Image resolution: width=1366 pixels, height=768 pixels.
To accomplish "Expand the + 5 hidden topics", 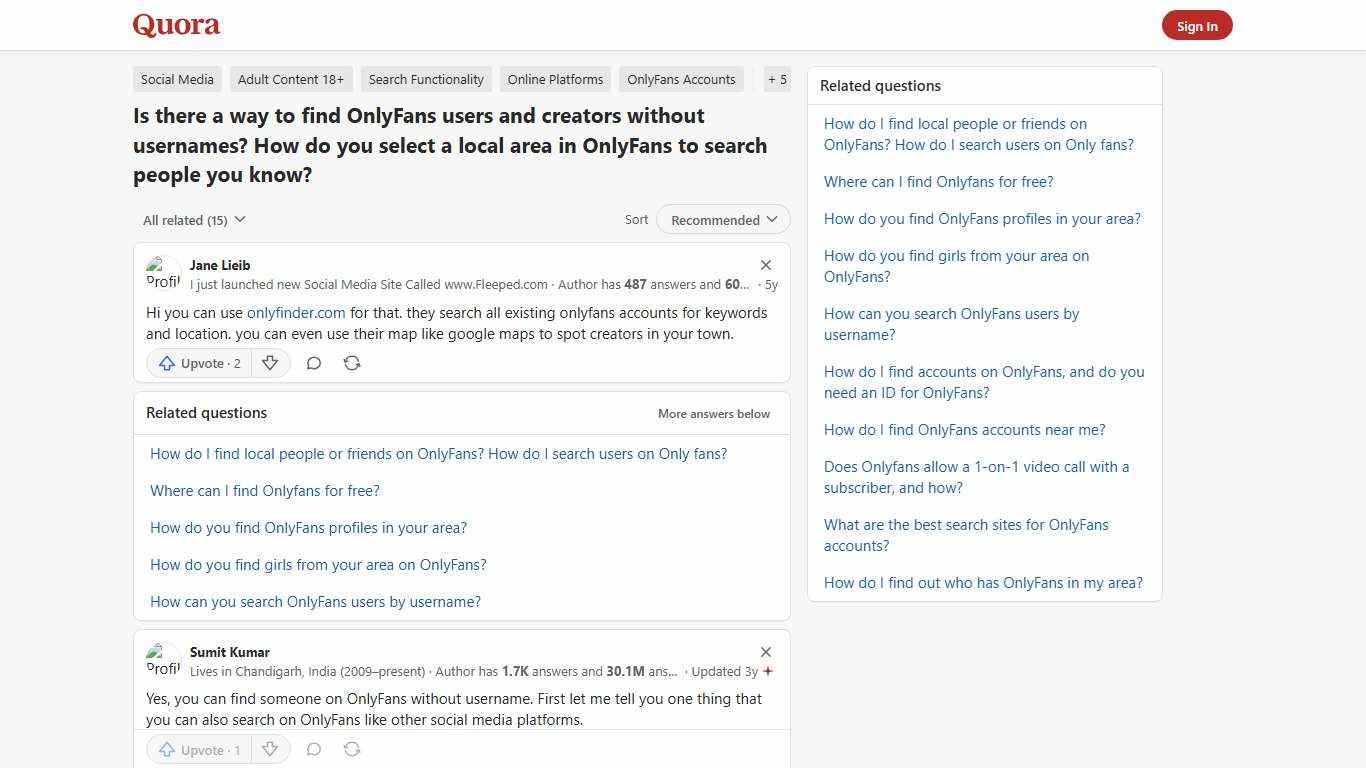I will (x=777, y=79).
